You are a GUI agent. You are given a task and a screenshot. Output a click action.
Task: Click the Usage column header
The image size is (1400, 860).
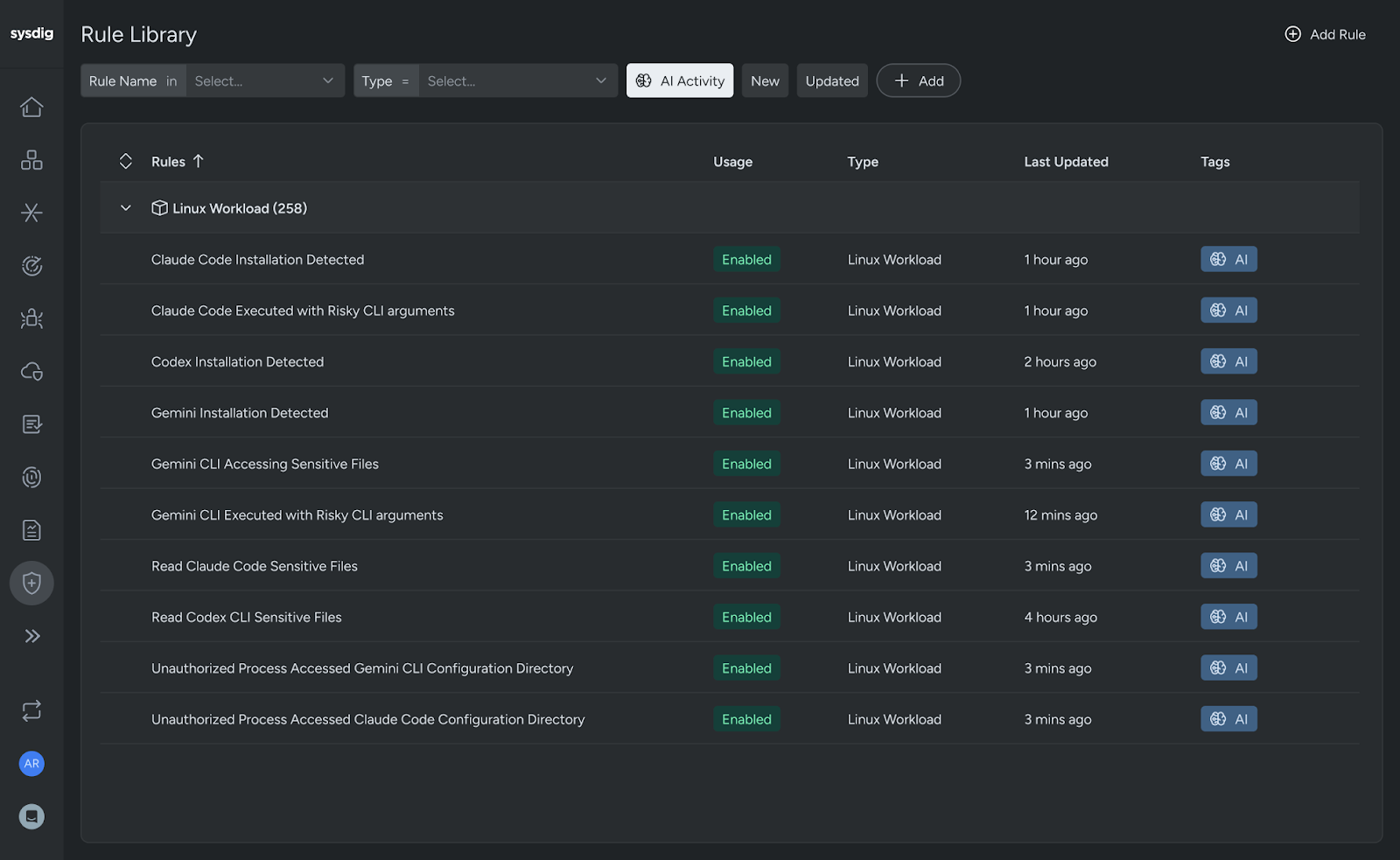click(x=732, y=162)
